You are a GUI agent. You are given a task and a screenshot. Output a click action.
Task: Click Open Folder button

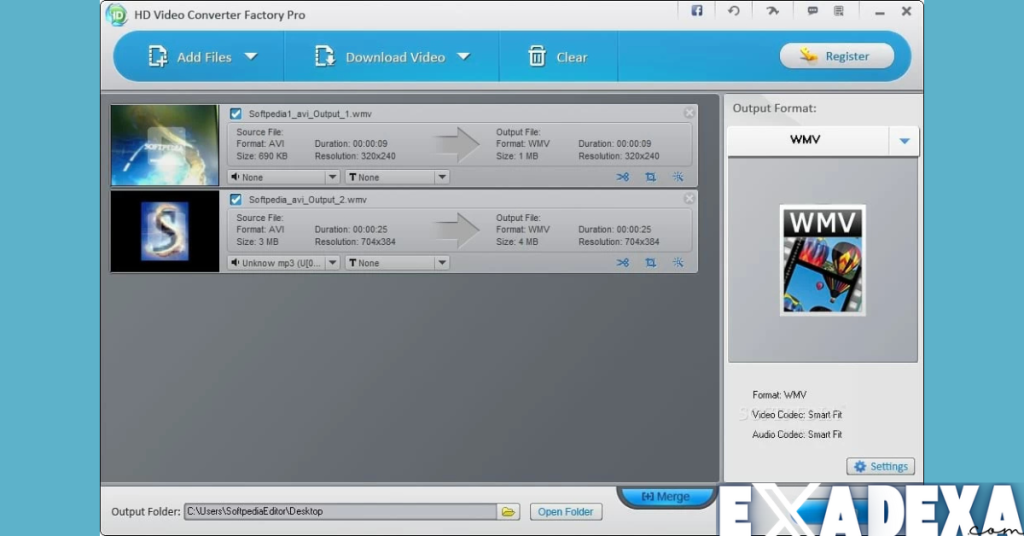[x=566, y=512]
